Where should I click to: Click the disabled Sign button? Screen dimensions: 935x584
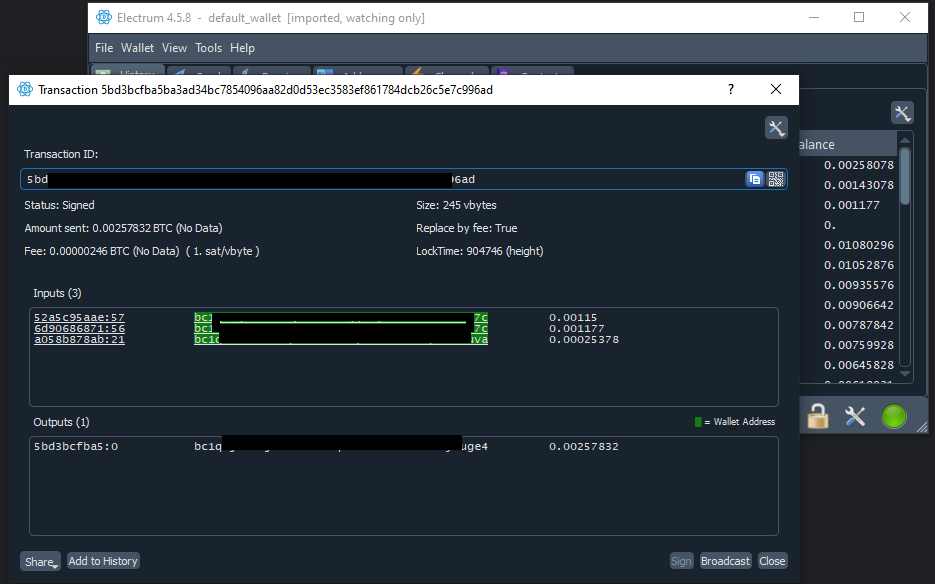pyautogui.click(x=682, y=561)
